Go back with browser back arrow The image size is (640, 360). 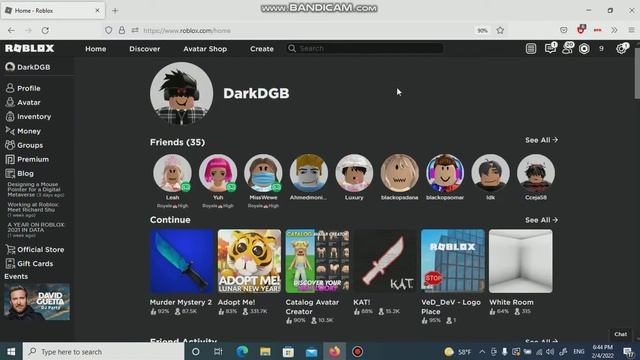(x=11, y=30)
